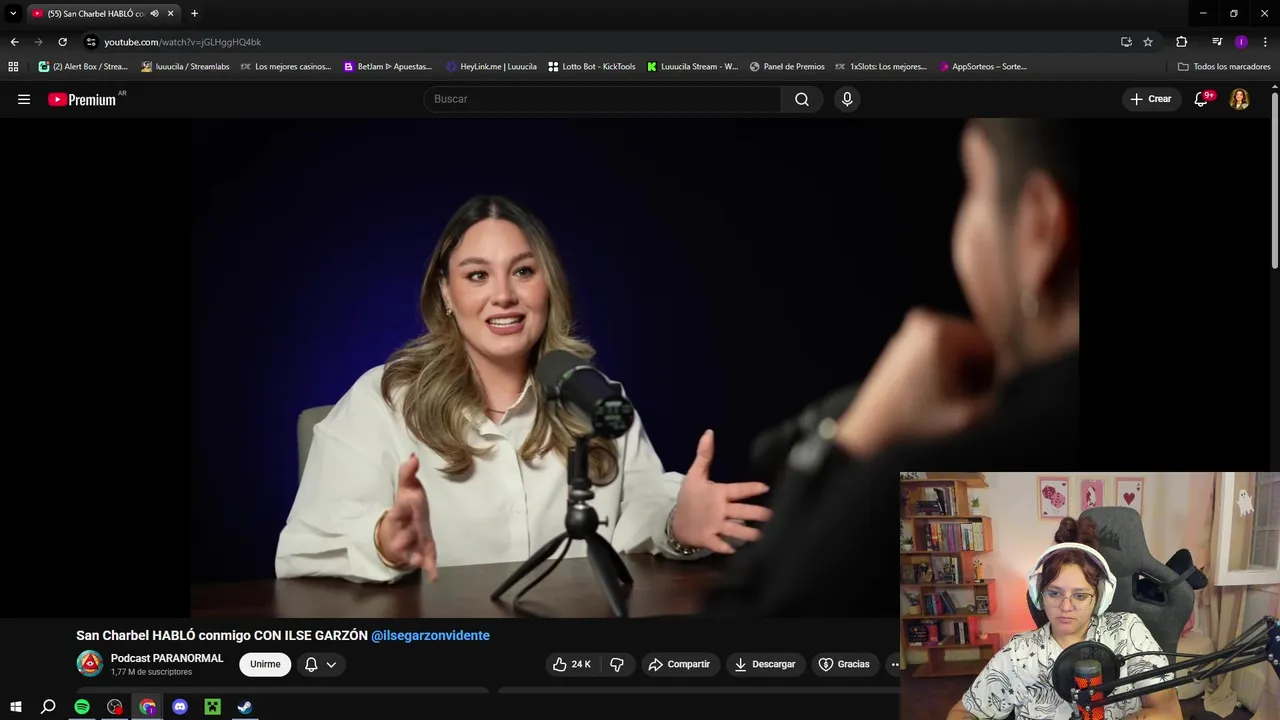Go back in browser history
The width and height of the screenshot is (1280, 720).
[14, 42]
